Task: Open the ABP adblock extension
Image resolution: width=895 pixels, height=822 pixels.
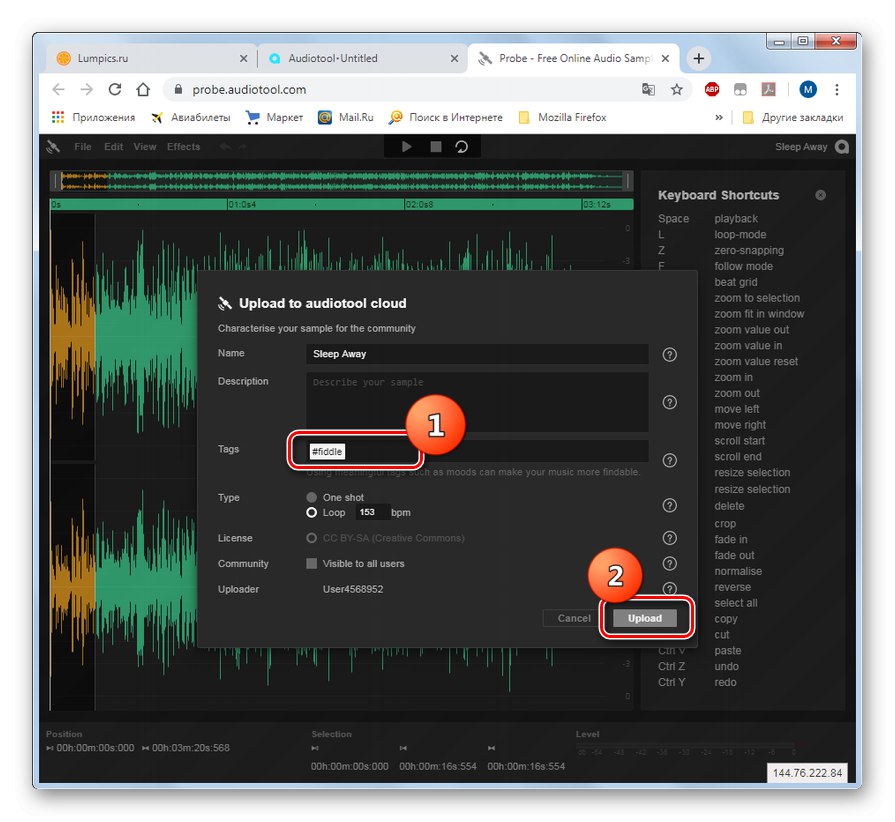Action: point(712,89)
